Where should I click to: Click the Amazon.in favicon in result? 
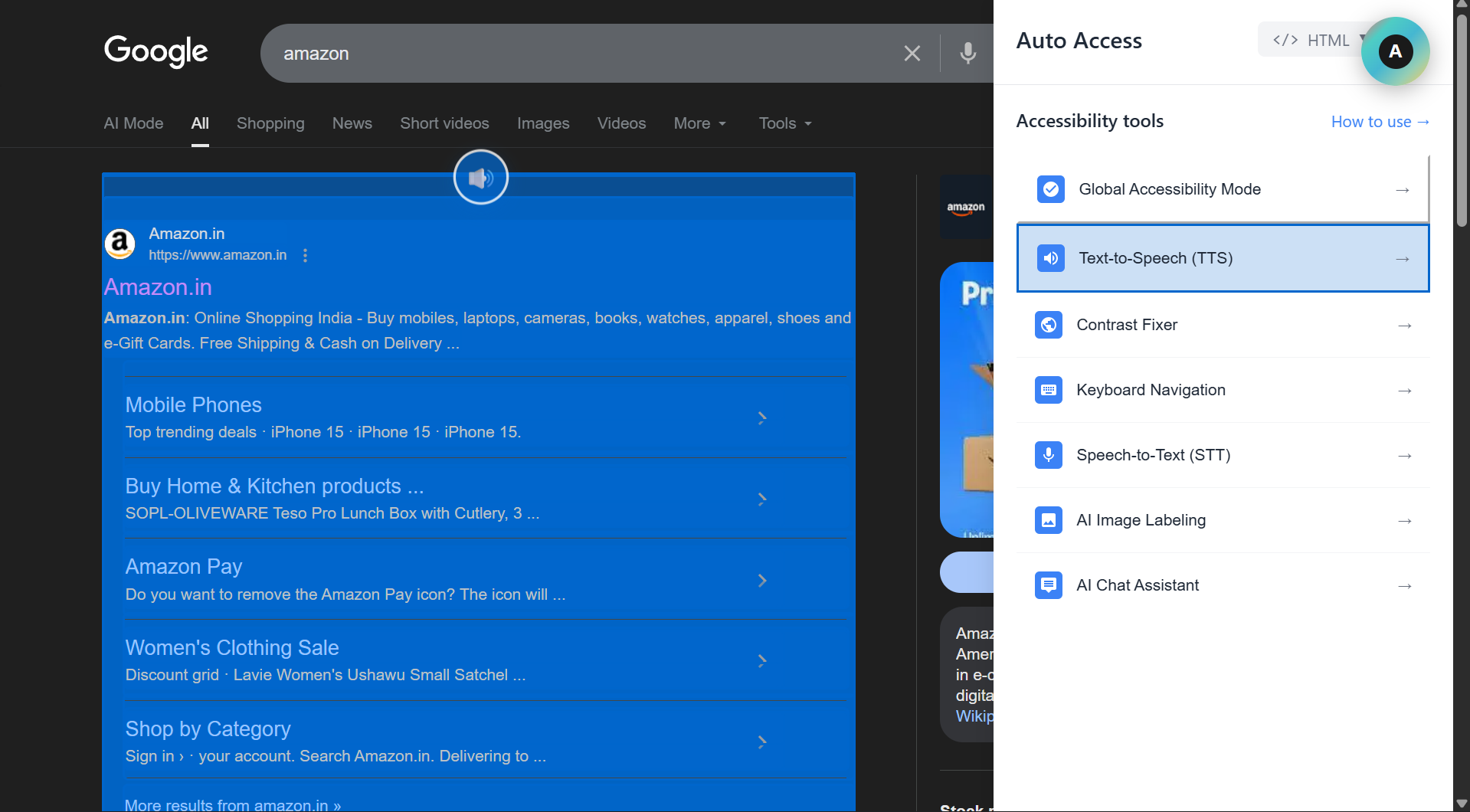coord(119,244)
